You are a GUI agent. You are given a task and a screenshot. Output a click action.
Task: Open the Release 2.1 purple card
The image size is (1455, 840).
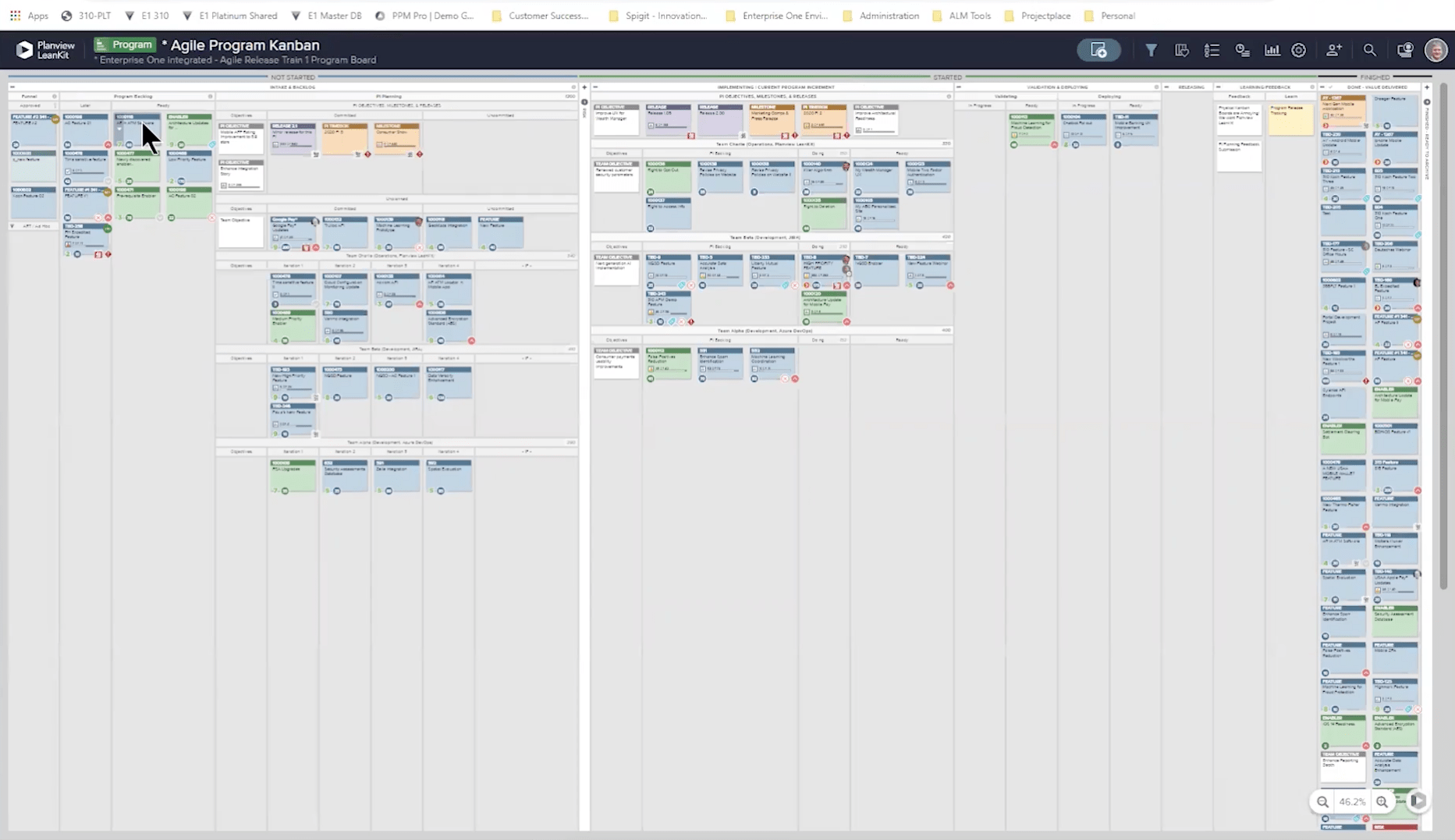click(x=293, y=140)
